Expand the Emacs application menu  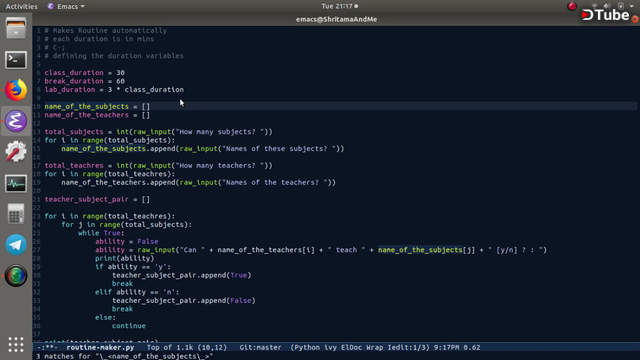click(66, 6)
